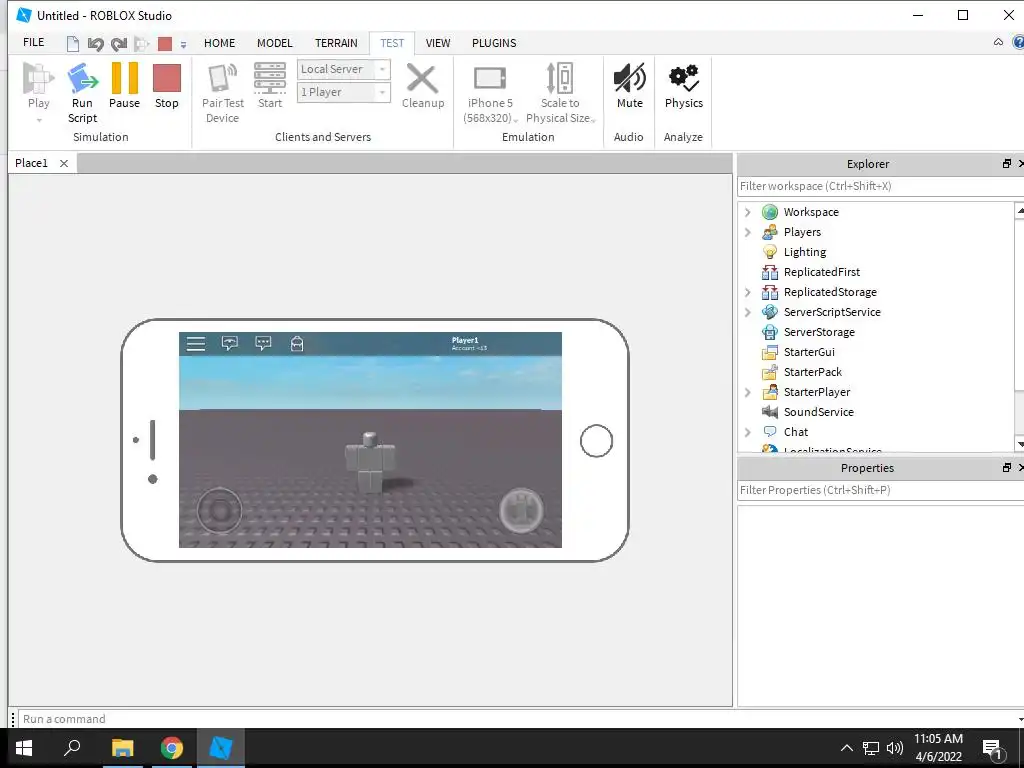
Task: Click the emulated phone home button
Action: [x=596, y=441]
